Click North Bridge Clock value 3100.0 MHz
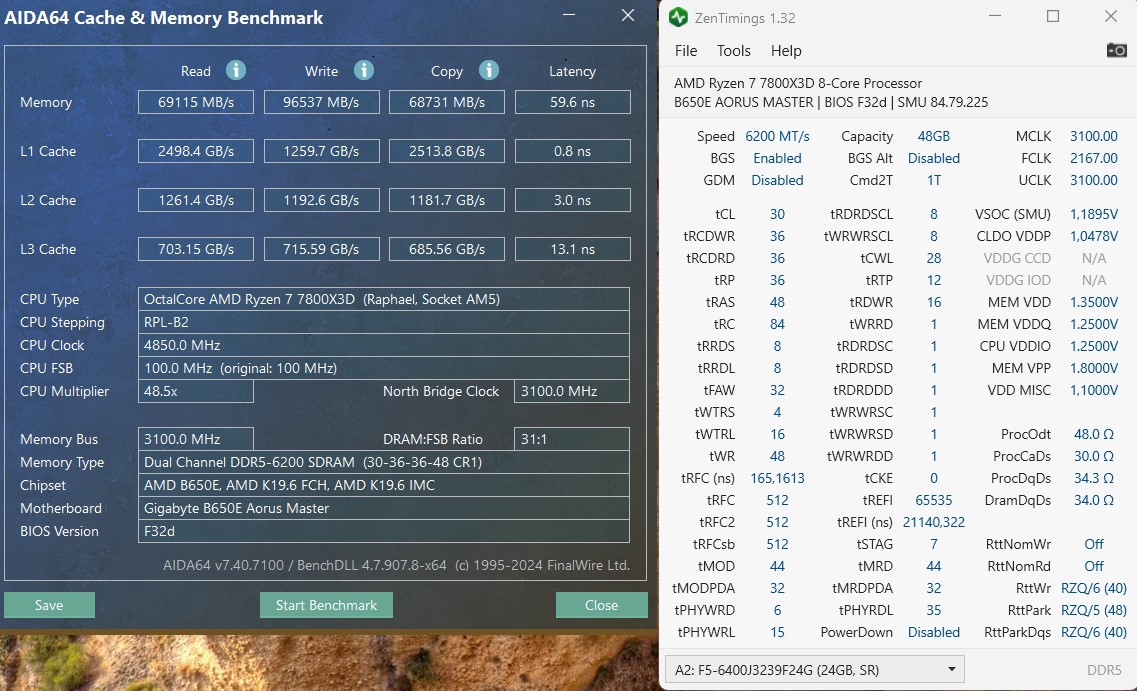 572,391
